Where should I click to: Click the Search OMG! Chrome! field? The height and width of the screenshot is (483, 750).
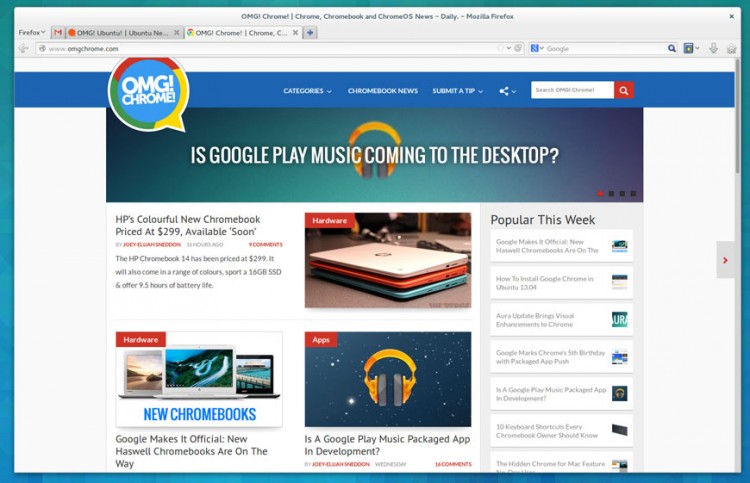(x=572, y=90)
